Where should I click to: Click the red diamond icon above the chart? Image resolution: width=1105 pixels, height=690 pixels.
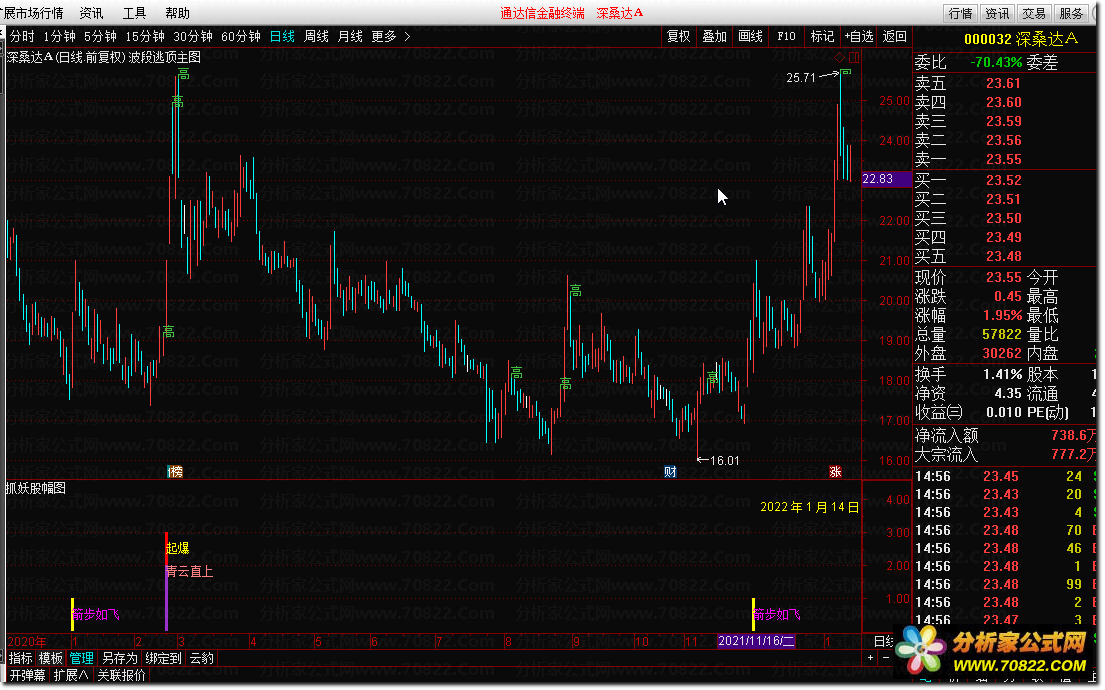tap(839, 57)
